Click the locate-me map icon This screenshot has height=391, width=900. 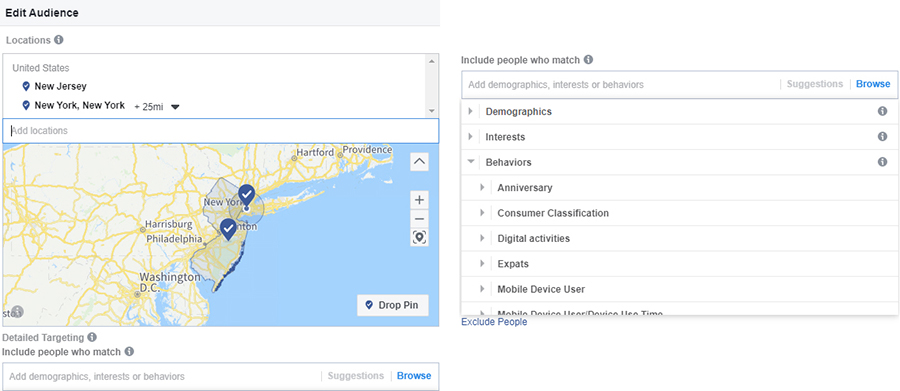[x=420, y=237]
